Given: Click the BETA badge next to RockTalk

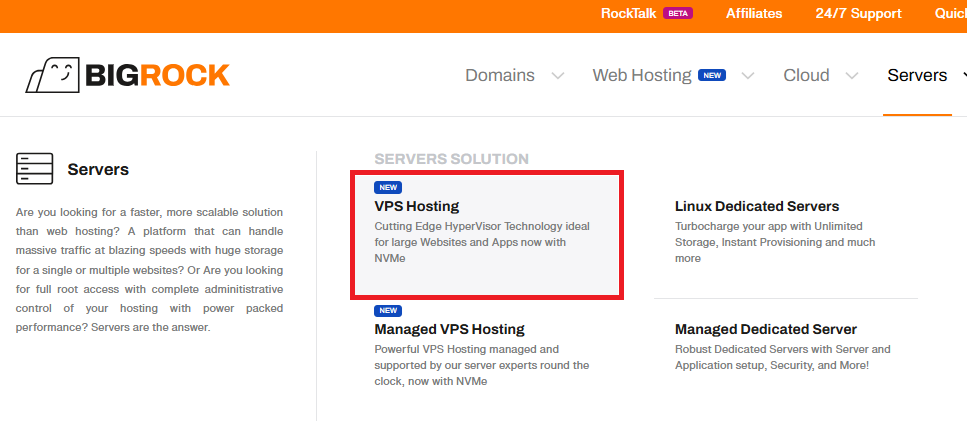Looking at the screenshot, I should tap(678, 13).
